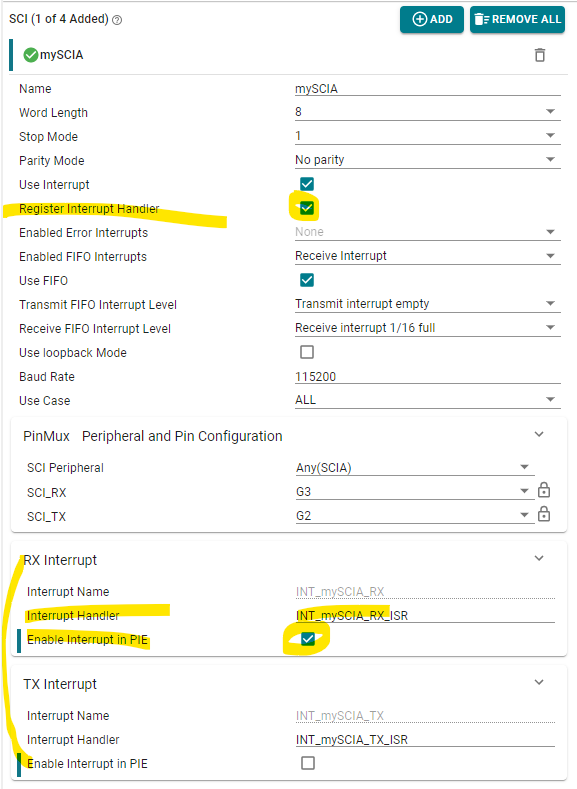
Task: Open the SCI_TX pin dropdown G2
Action: click(415, 516)
